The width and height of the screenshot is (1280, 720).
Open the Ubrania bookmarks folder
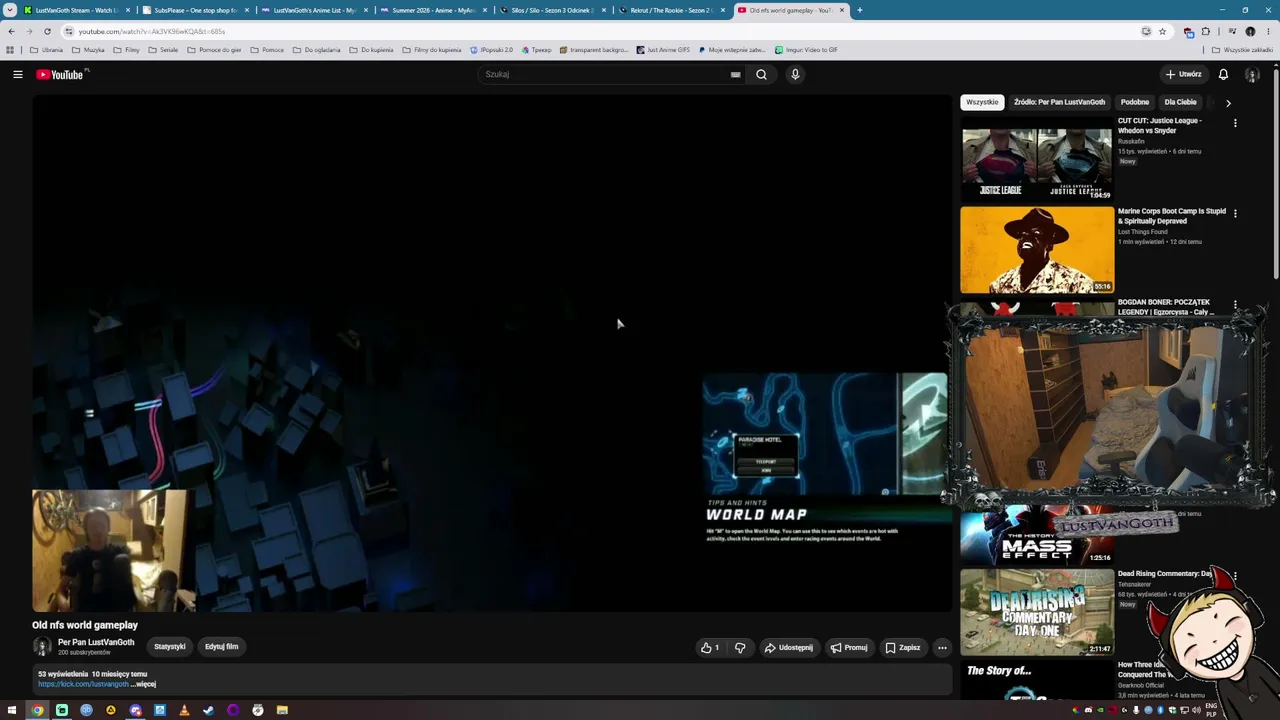point(46,49)
